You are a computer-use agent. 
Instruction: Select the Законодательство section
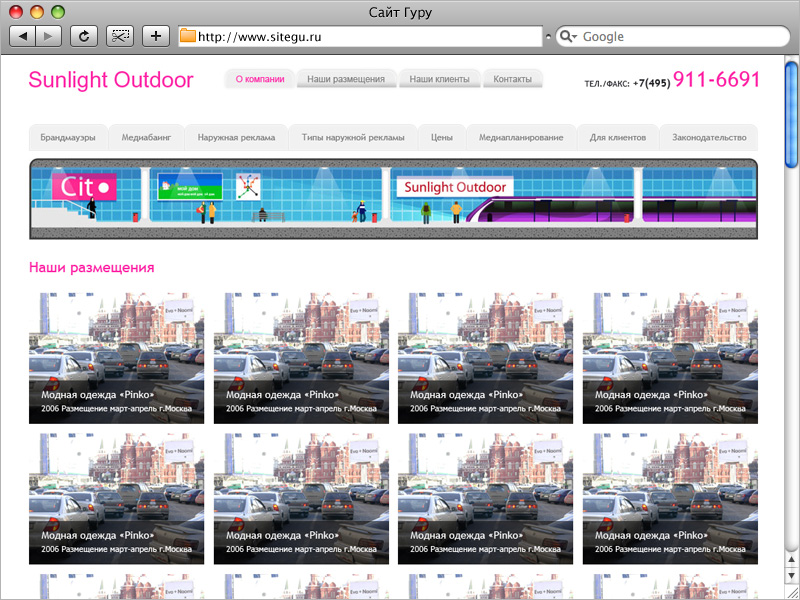[709, 137]
